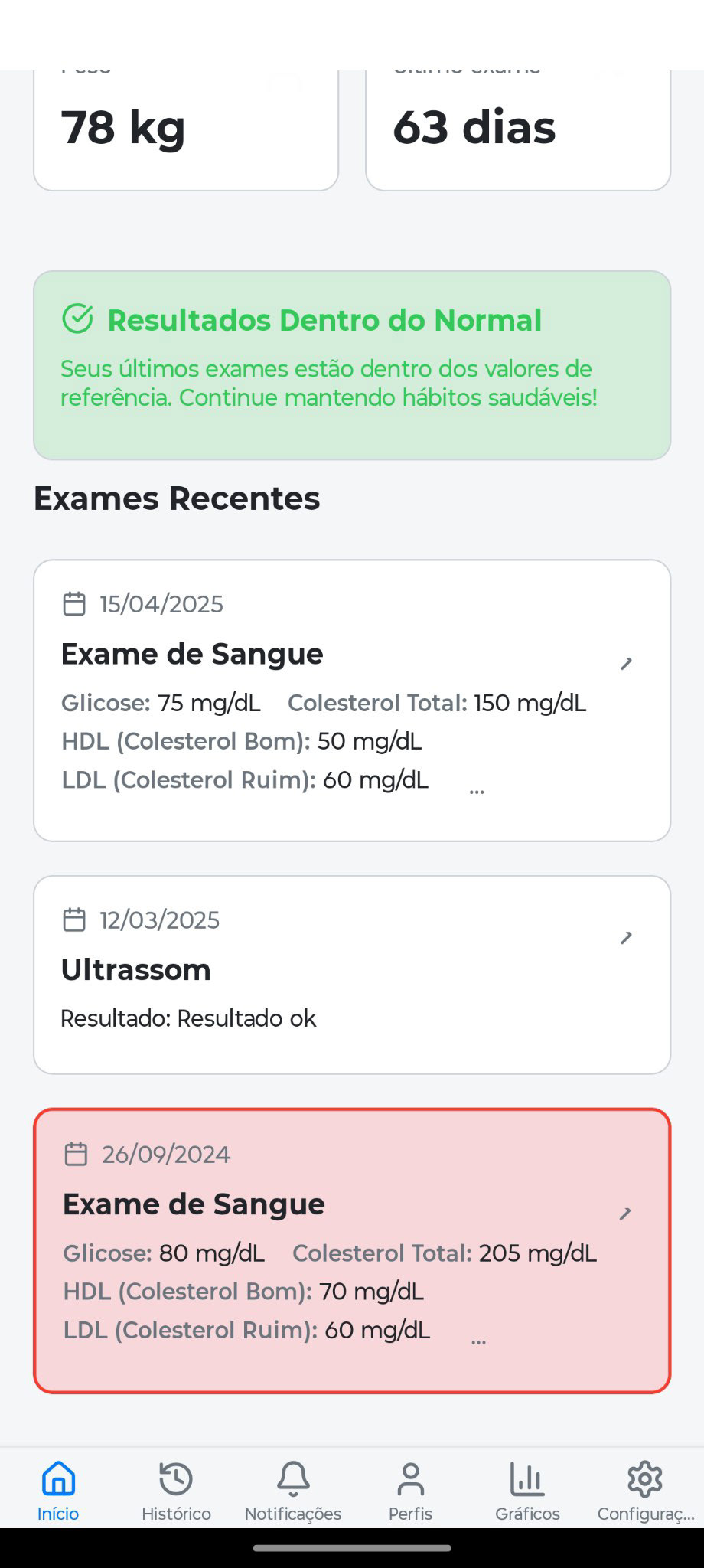Expand the ellipsis in the 26/09/2024 exam
704x1568 pixels.
478,1341
